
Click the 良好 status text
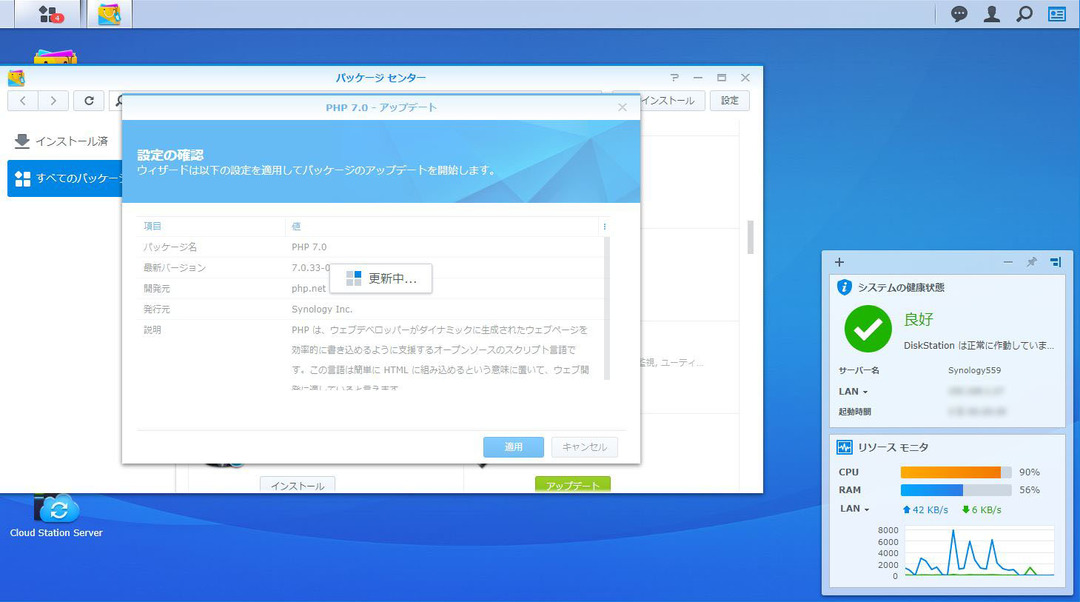pyautogui.click(x=918, y=319)
